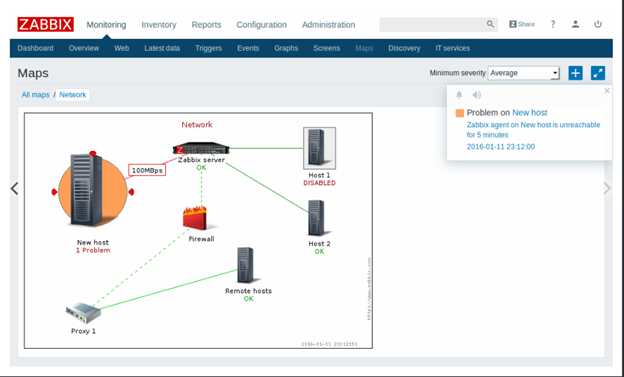624x377 pixels.
Task: Click the search magnifier icon
Action: pyautogui.click(x=490, y=24)
